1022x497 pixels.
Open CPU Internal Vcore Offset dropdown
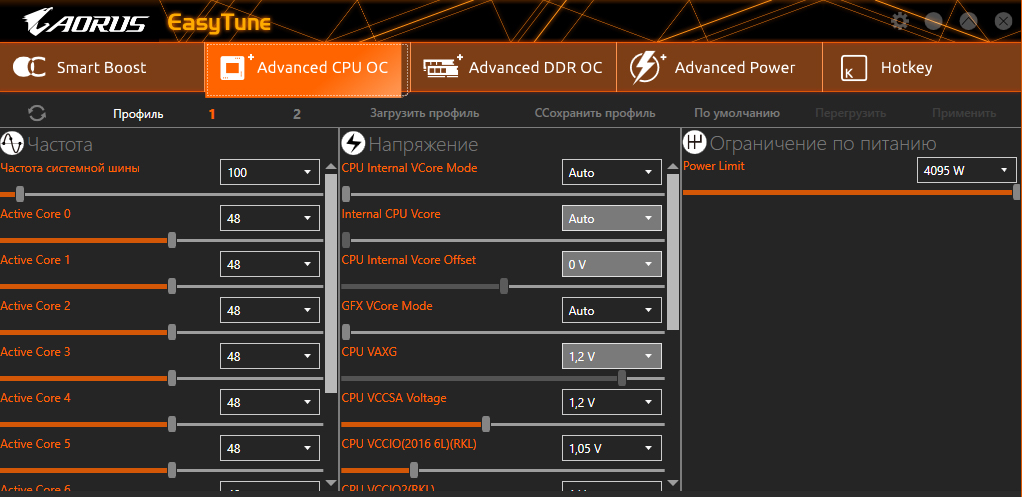coord(611,264)
